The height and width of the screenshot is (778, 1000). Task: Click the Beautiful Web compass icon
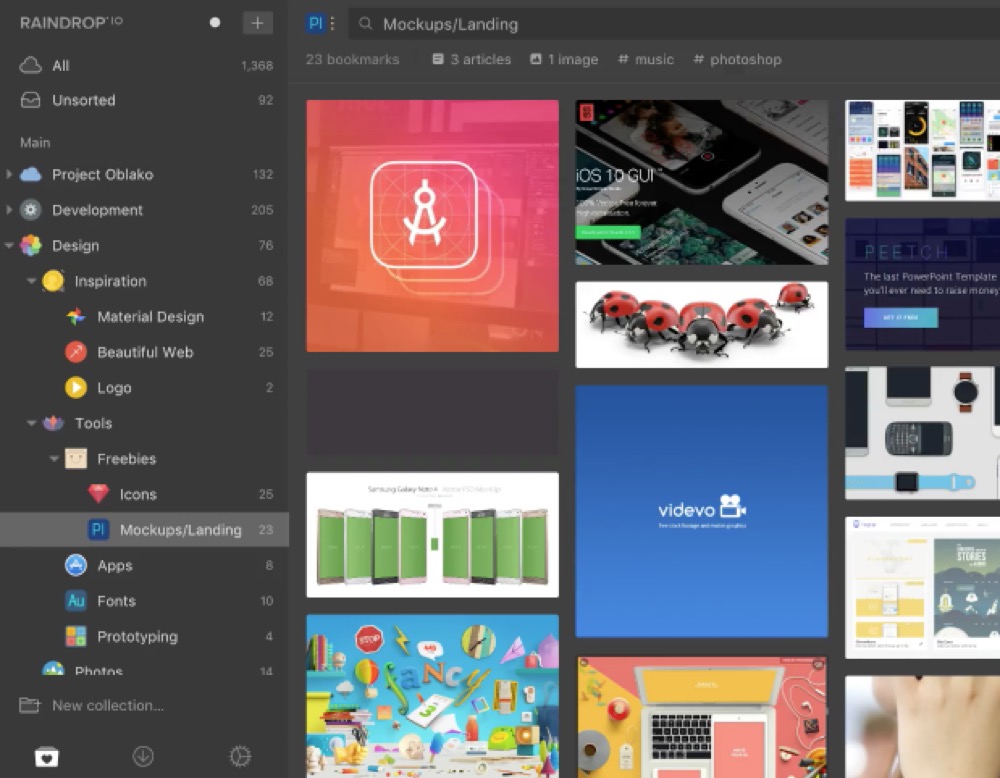(76, 352)
